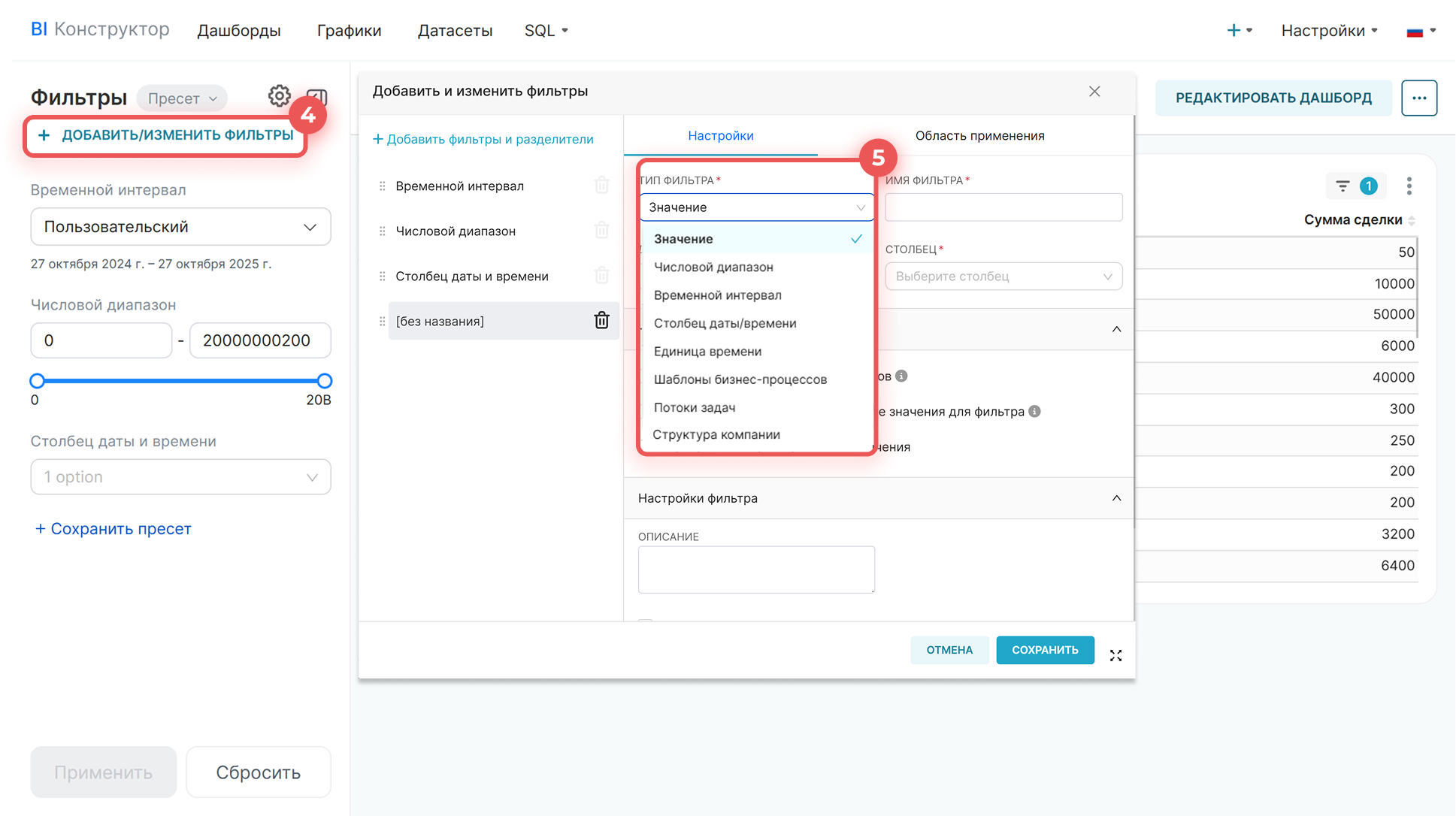
Task: Select Числовой диапазон filter type option
Action: pyautogui.click(x=713, y=267)
